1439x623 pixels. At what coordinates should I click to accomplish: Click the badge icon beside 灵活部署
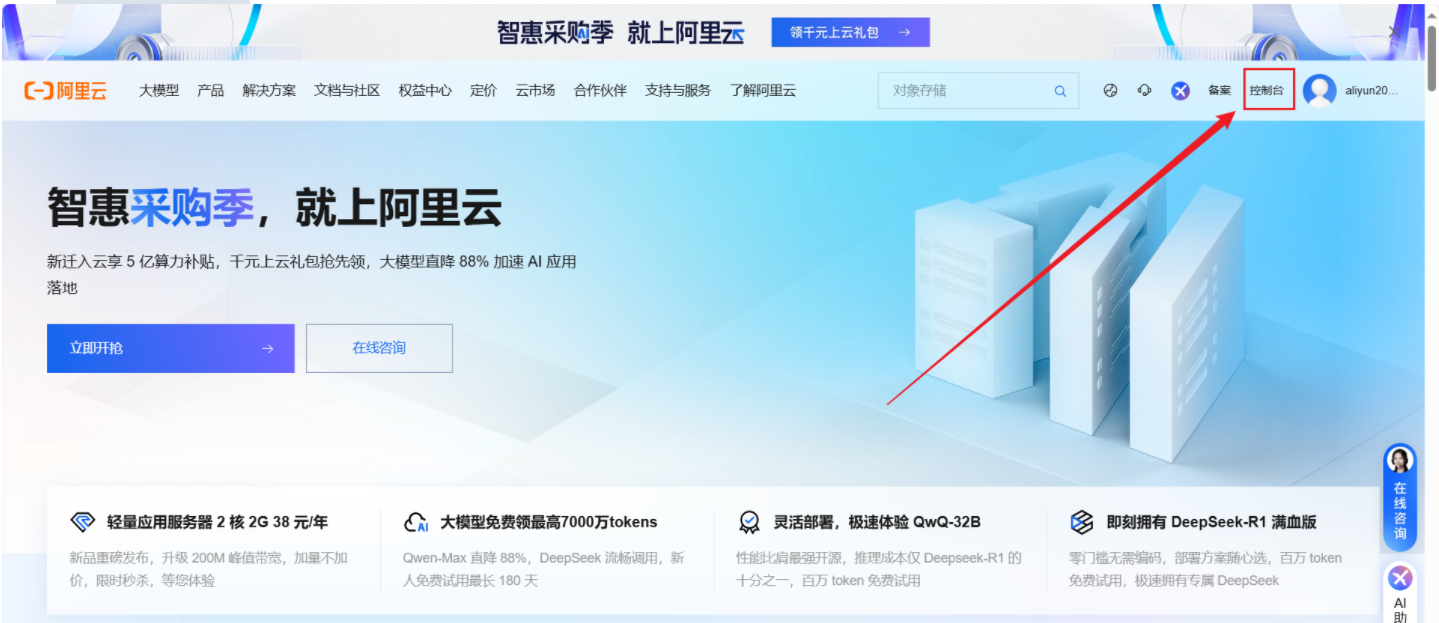coord(749,522)
